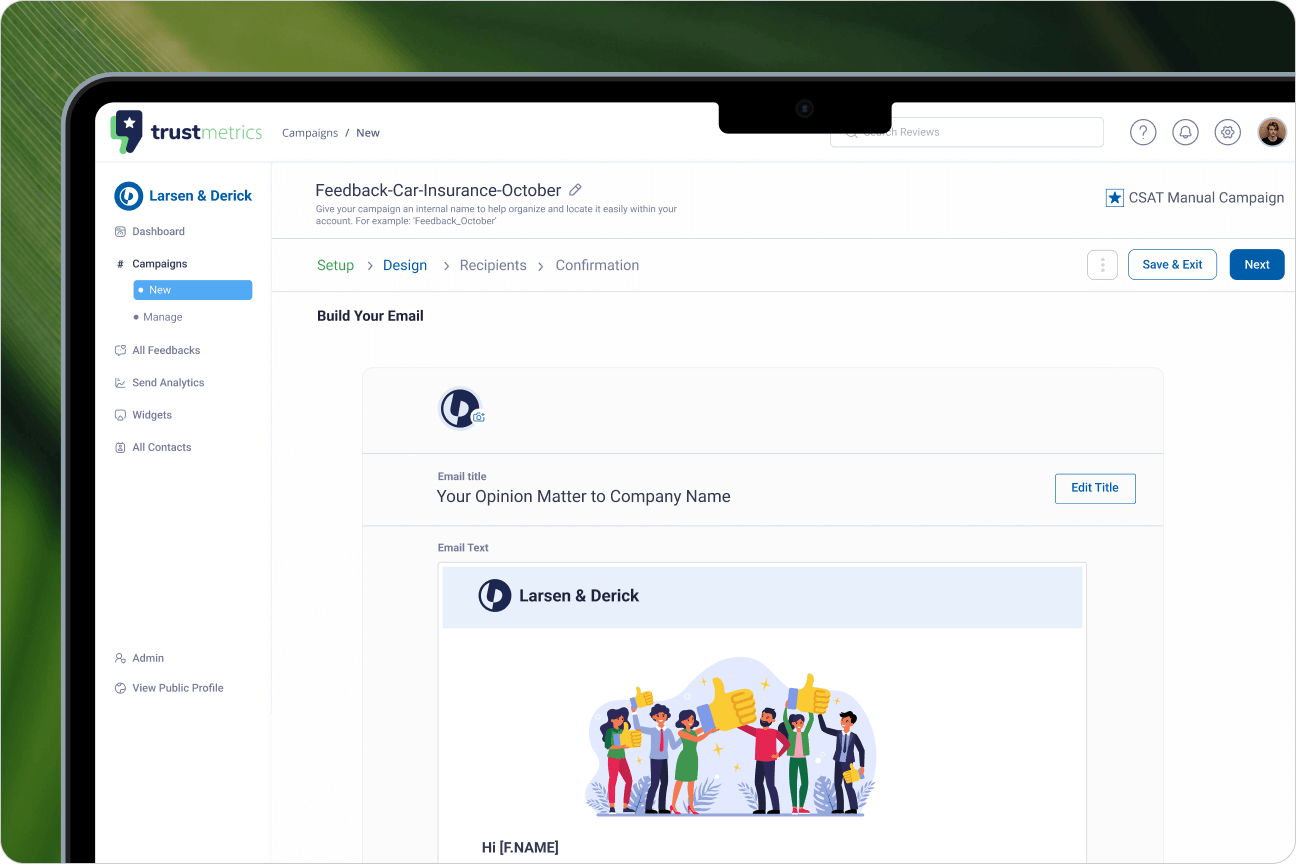The height and width of the screenshot is (864, 1296).
Task: Open the Confirmation step
Action: [597, 265]
